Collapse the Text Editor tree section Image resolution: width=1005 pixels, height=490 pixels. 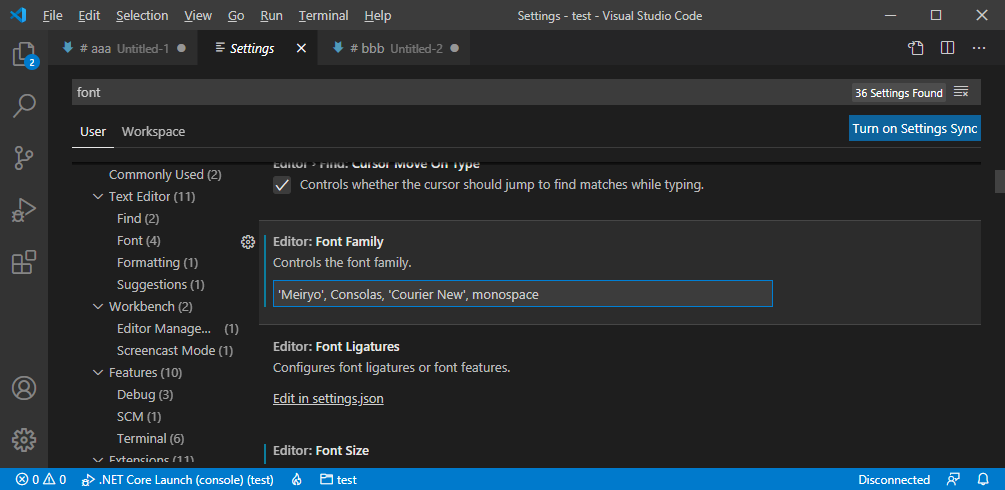point(98,197)
